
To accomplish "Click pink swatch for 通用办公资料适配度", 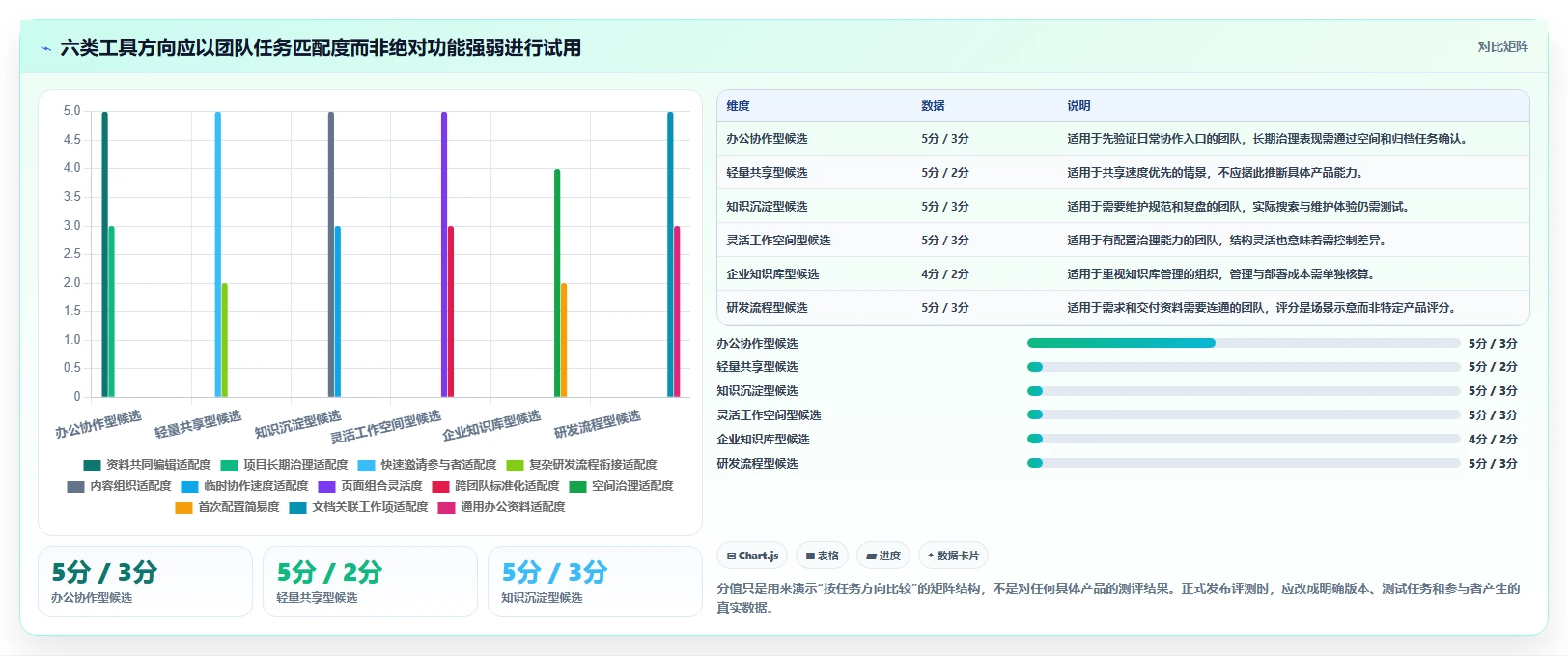I will click(446, 507).
